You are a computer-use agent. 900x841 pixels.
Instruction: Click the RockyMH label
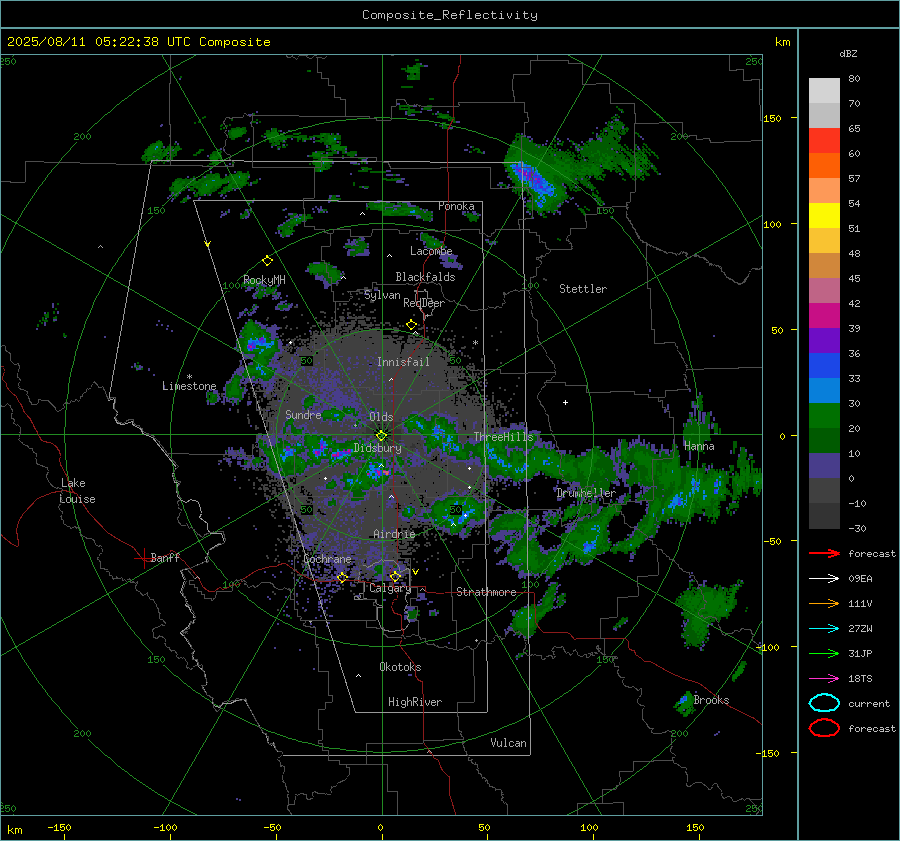[x=264, y=280]
